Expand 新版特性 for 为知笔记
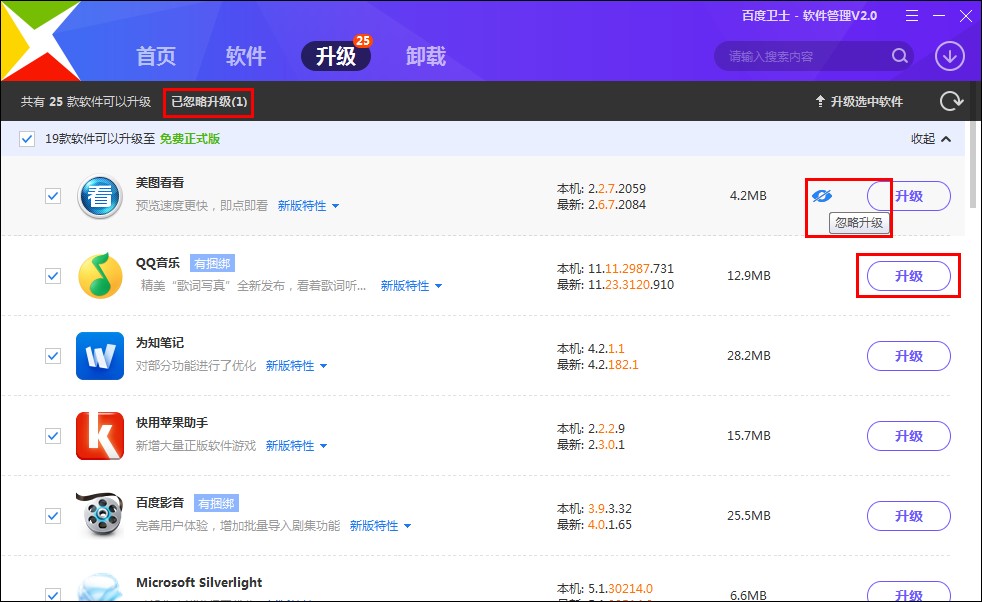The width and height of the screenshot is (982, 602). tap(296, 366)
